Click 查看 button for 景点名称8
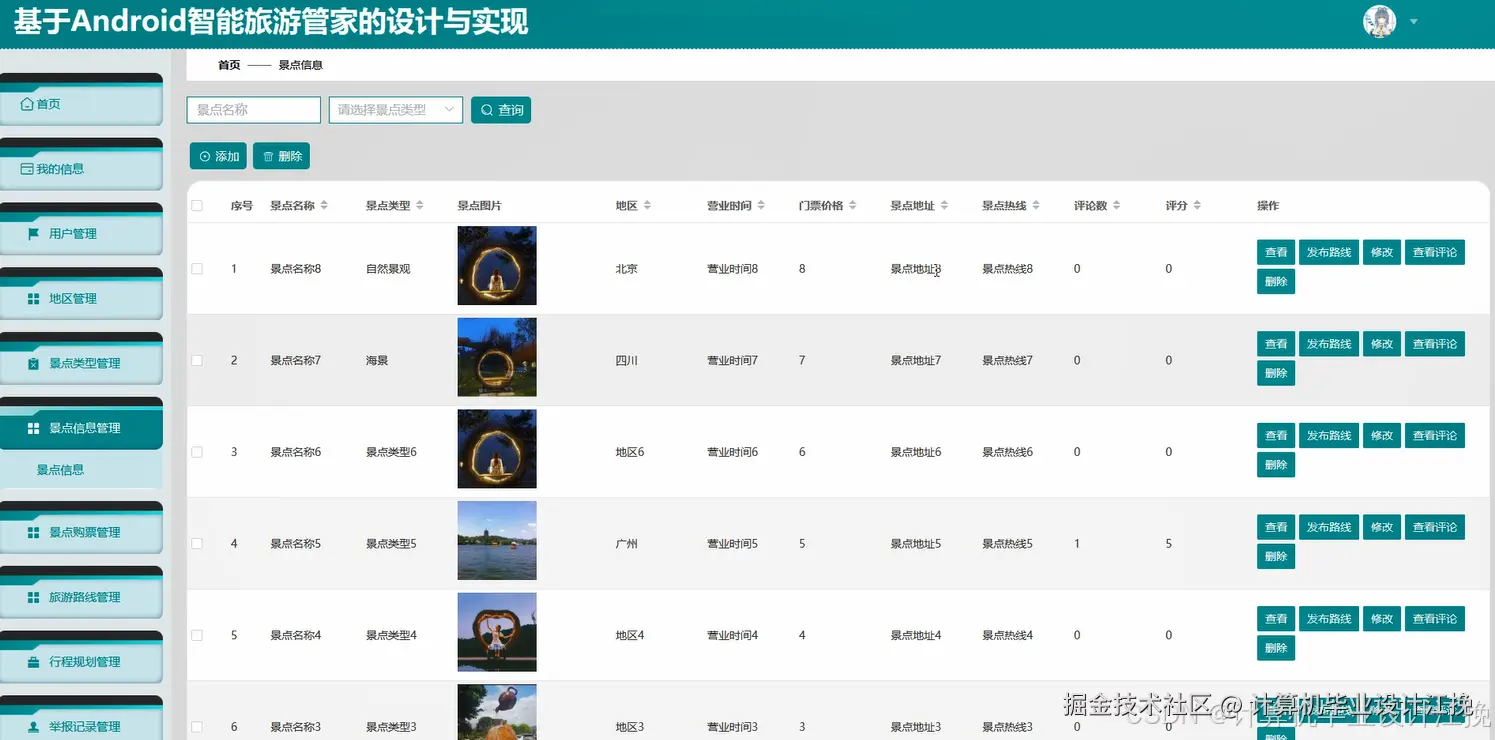 (1276, 252)
